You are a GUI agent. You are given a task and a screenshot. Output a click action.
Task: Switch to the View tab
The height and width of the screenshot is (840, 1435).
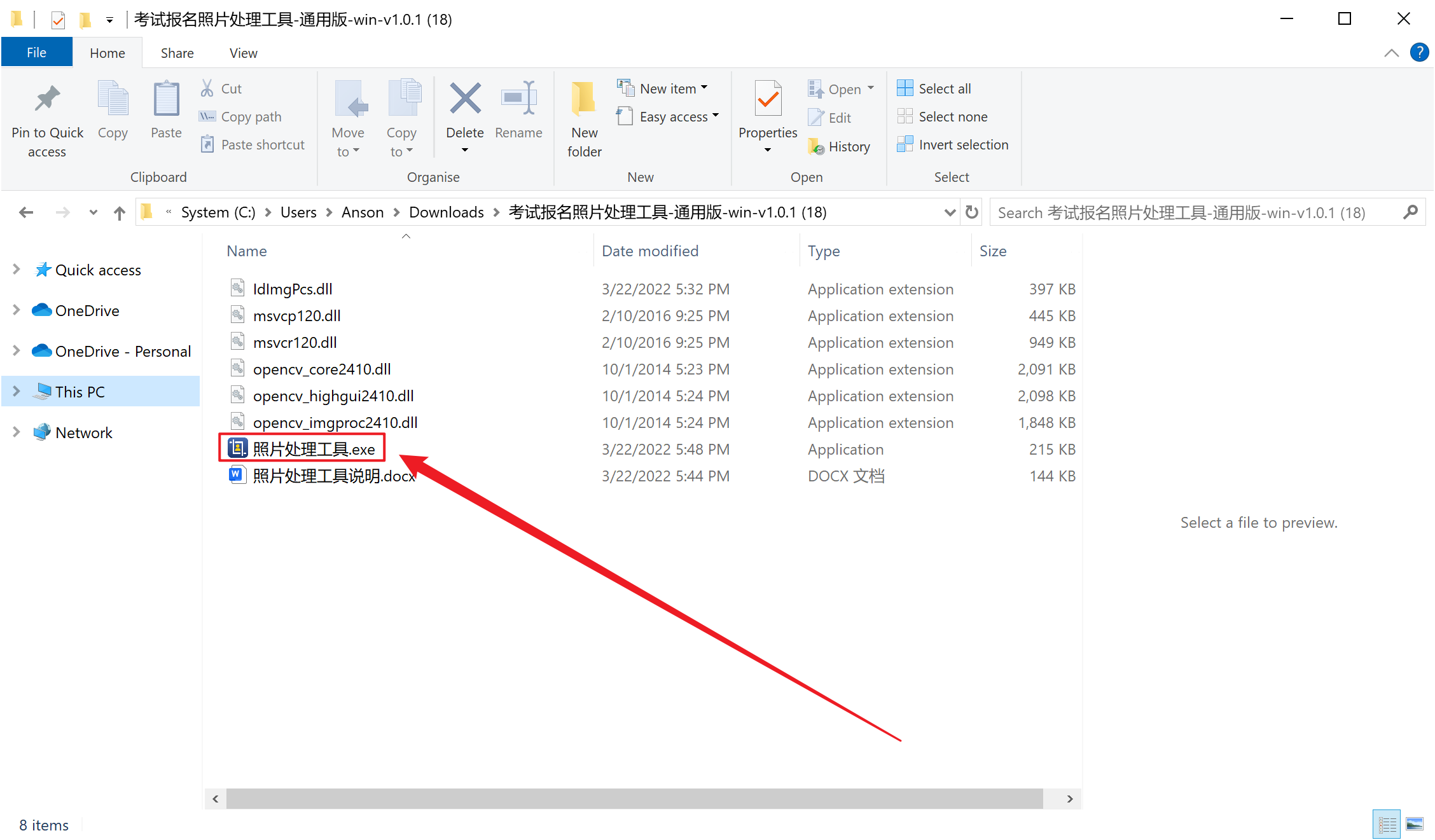(x=242, y=52)
